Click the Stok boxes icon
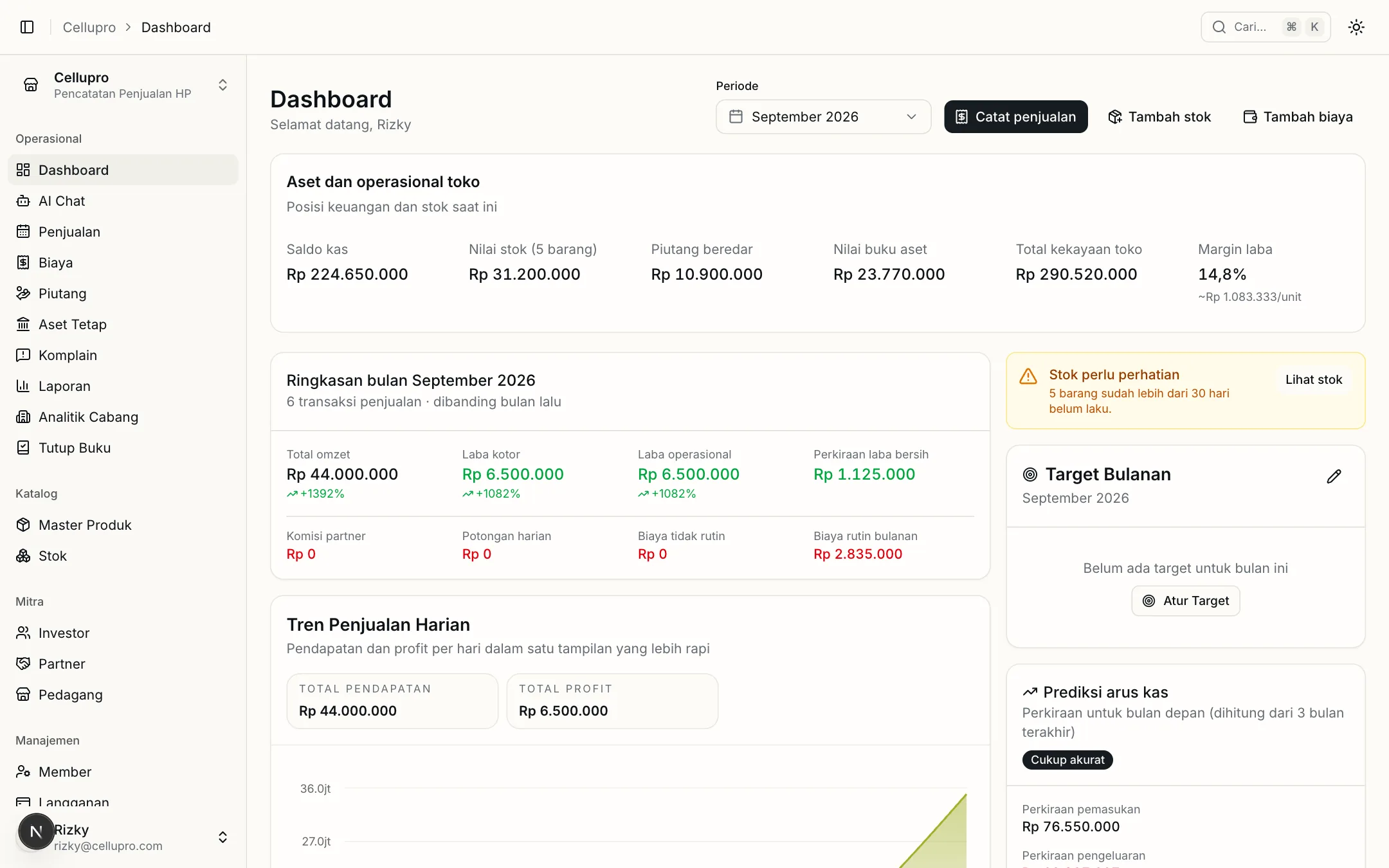1389x868 pixels. pyautogui.click(x=23, y=556)
